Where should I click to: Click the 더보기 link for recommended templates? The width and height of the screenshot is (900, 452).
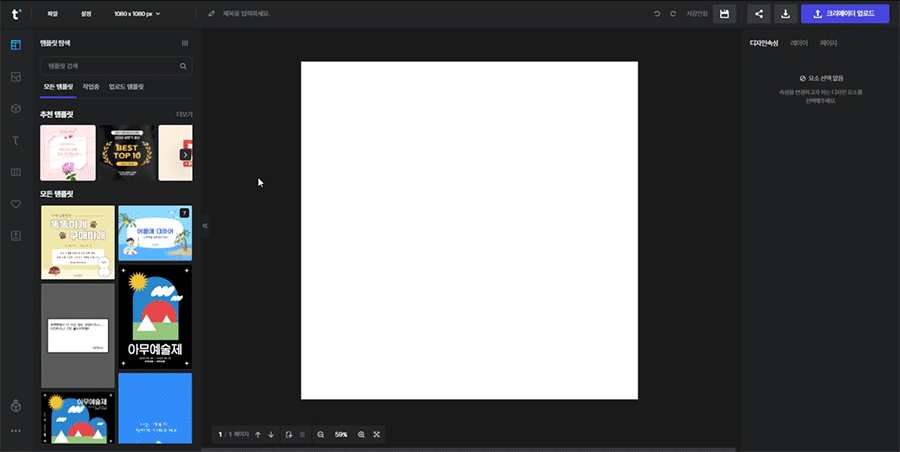pos(183,115)
